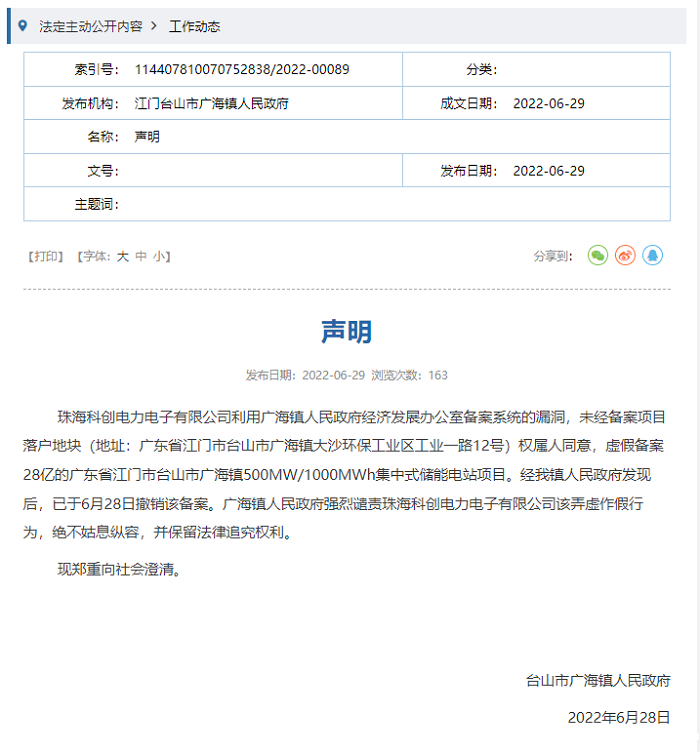700x752 pixels.
Task: Click the 发布日期 value in info table
Action: pos(548,171)
